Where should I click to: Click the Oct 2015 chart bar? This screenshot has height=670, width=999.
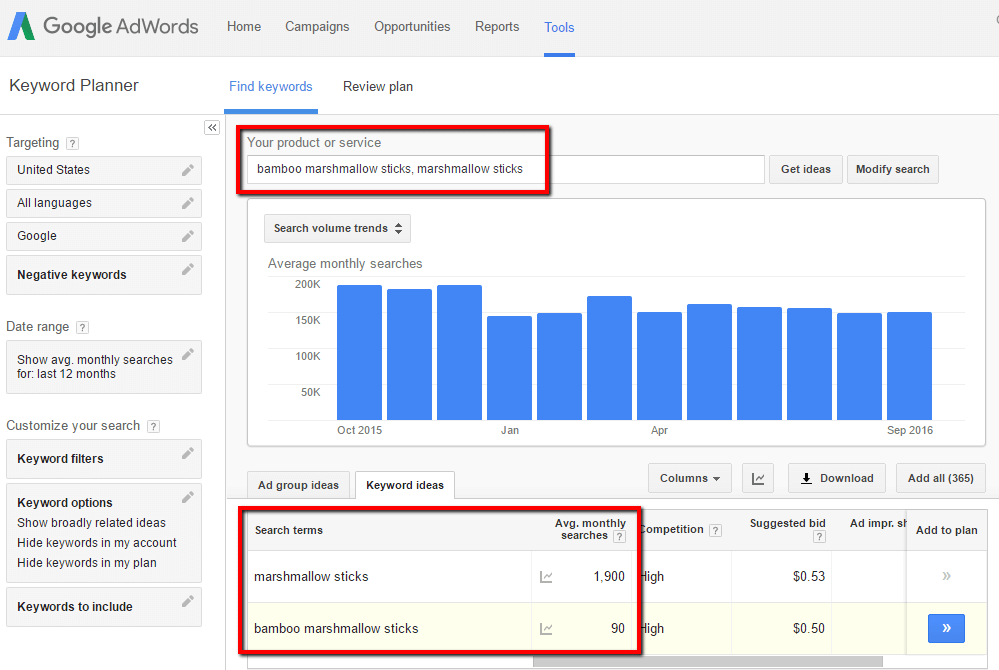pyautogui.click(x=359, y=353)
